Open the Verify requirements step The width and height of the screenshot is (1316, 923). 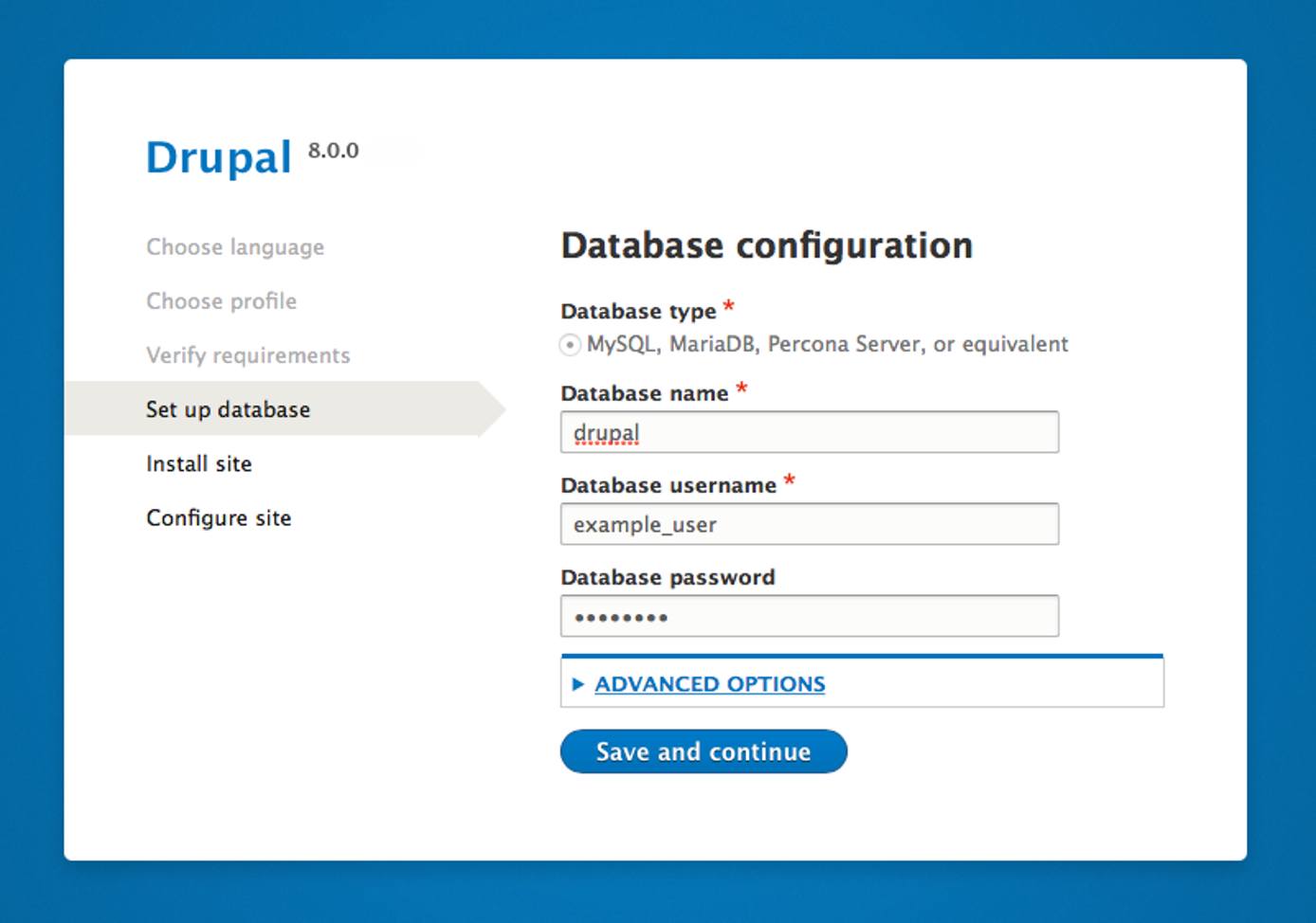click(247, 355)
